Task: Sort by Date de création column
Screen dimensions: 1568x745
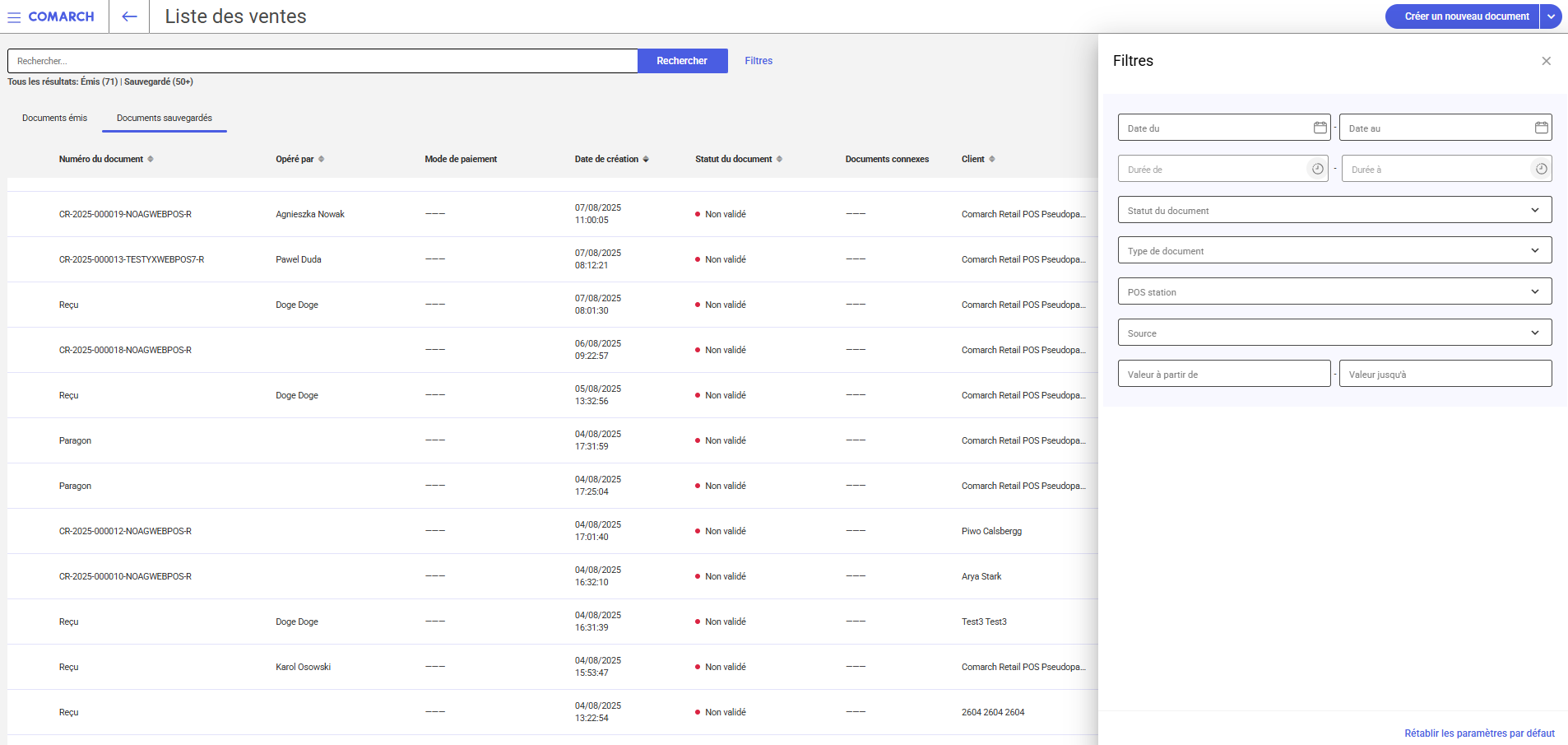Action: pos(646,159)
